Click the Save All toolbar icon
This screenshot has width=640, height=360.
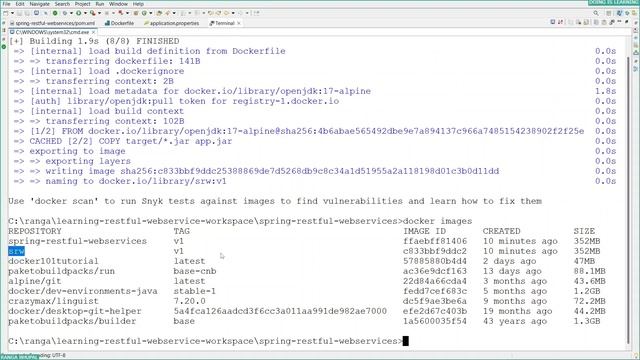[27, 13]
